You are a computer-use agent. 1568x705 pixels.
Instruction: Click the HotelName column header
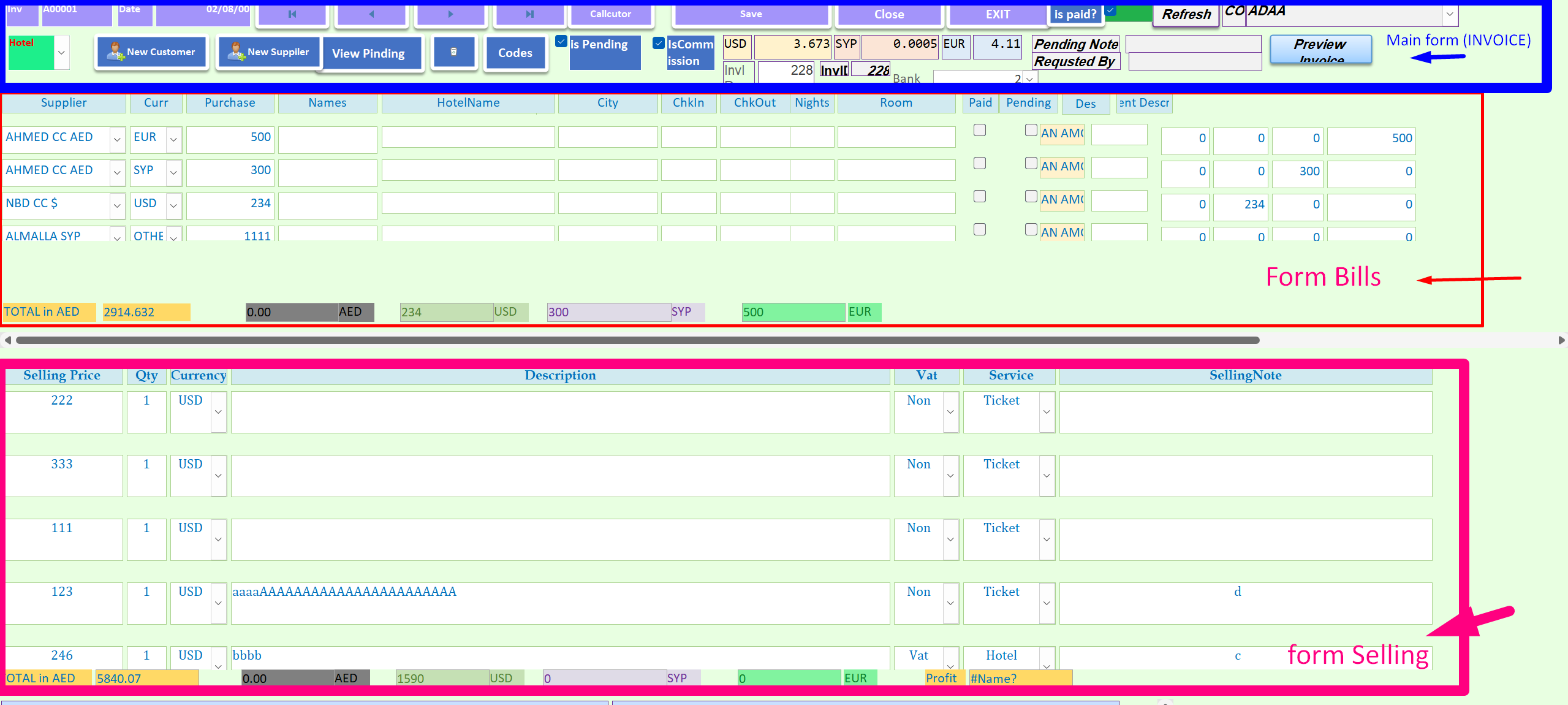pyautogui.click(x=468, y=103)
